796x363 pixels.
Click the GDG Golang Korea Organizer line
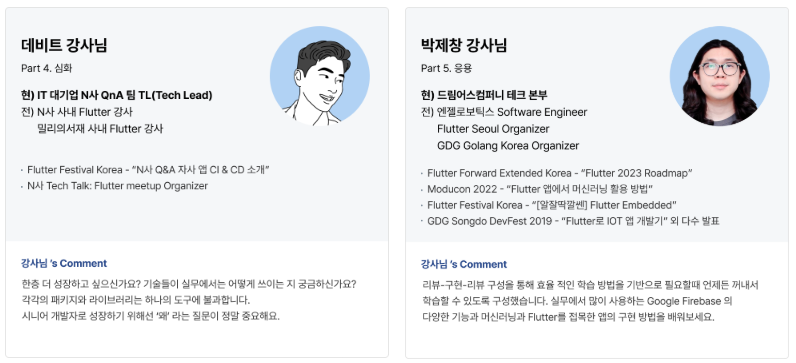(508, 146)
